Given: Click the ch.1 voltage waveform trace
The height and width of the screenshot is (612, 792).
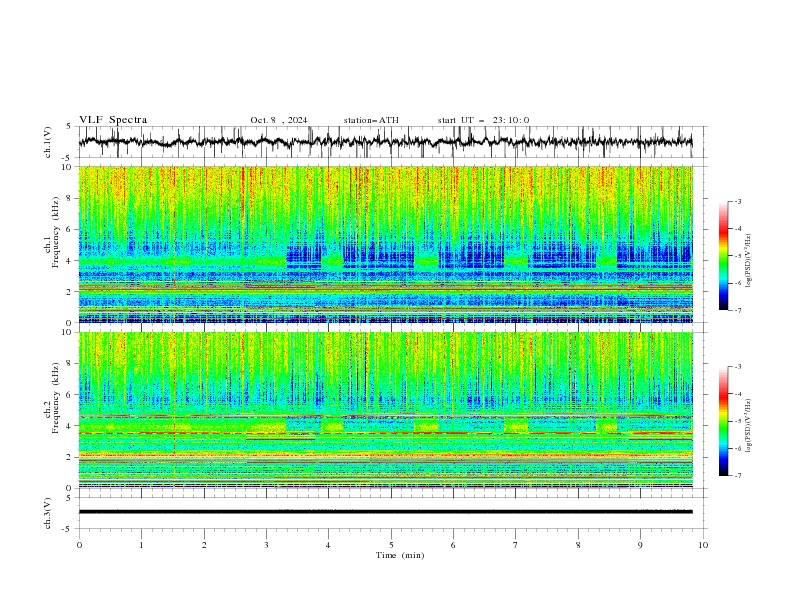Looking at the screenshot, I should pos(385,142).
